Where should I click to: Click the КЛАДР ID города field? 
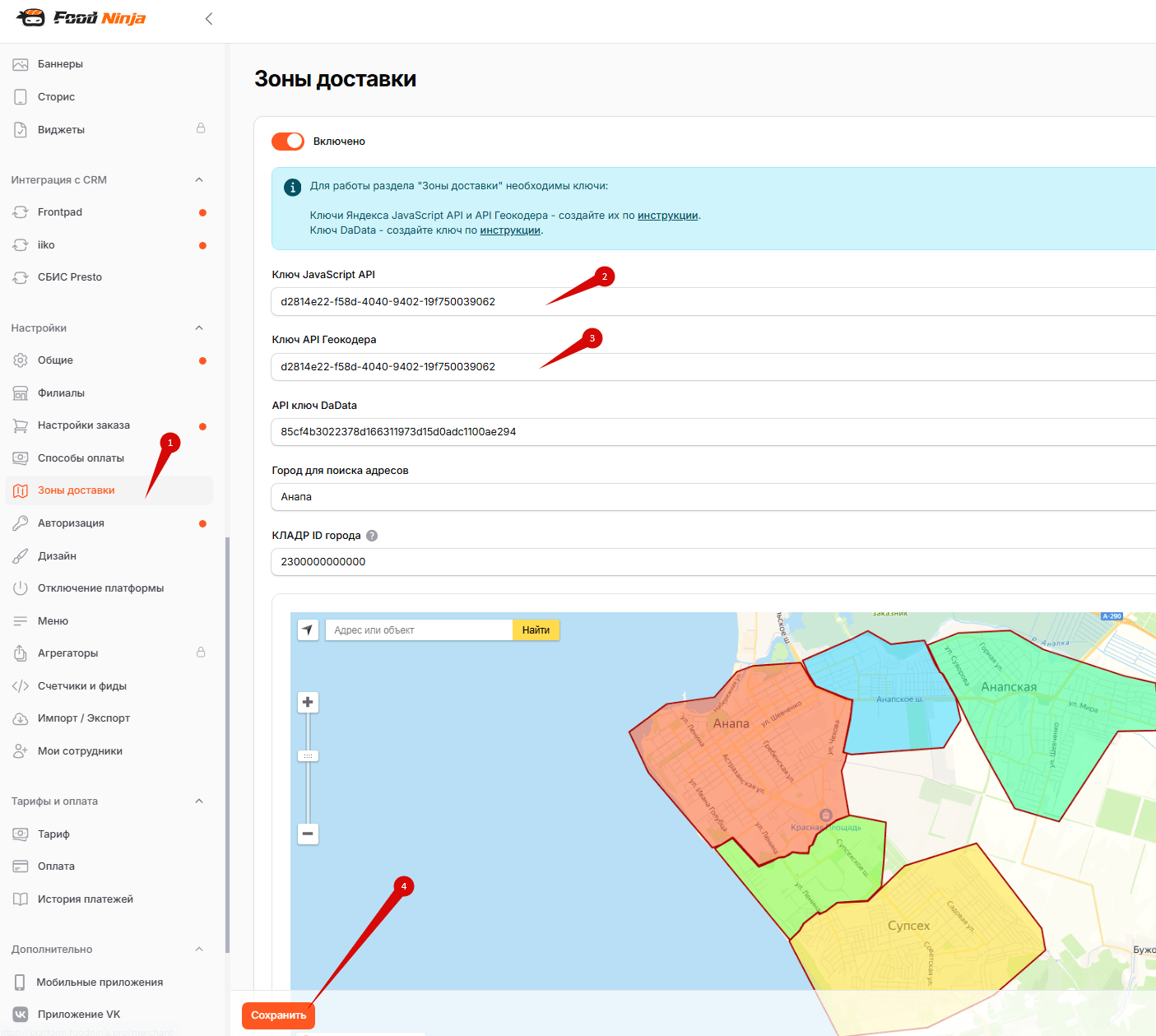(x=713, y=562)
